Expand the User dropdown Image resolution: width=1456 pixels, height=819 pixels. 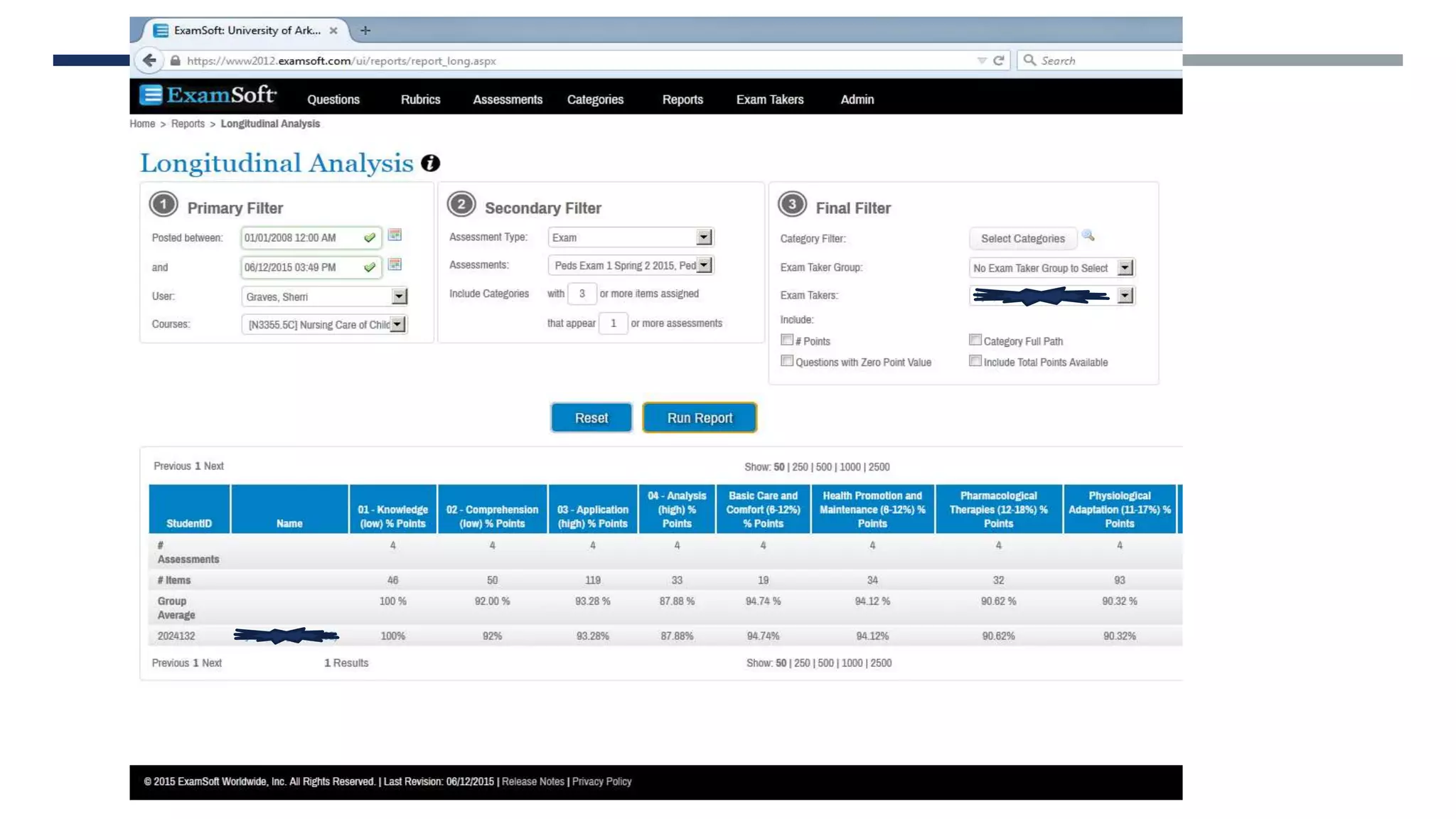[x=399, y=296]
